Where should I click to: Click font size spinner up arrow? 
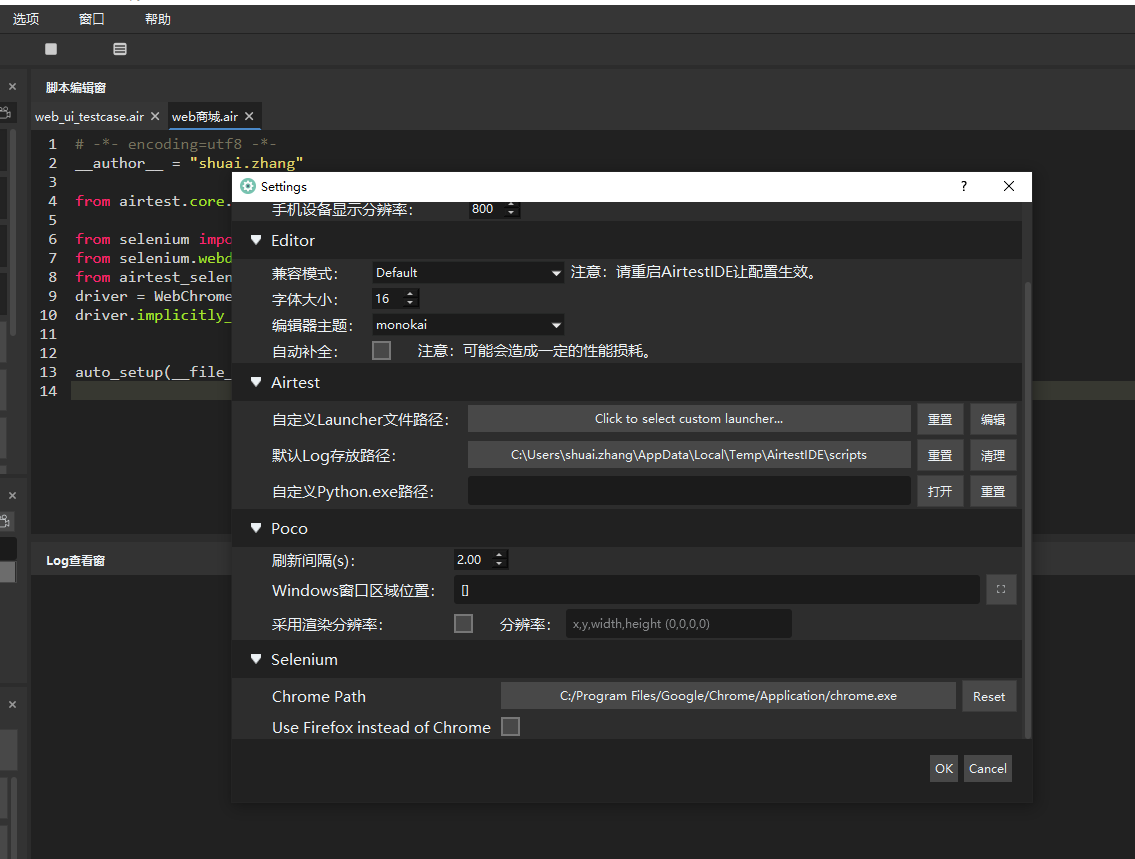(411, 295)
